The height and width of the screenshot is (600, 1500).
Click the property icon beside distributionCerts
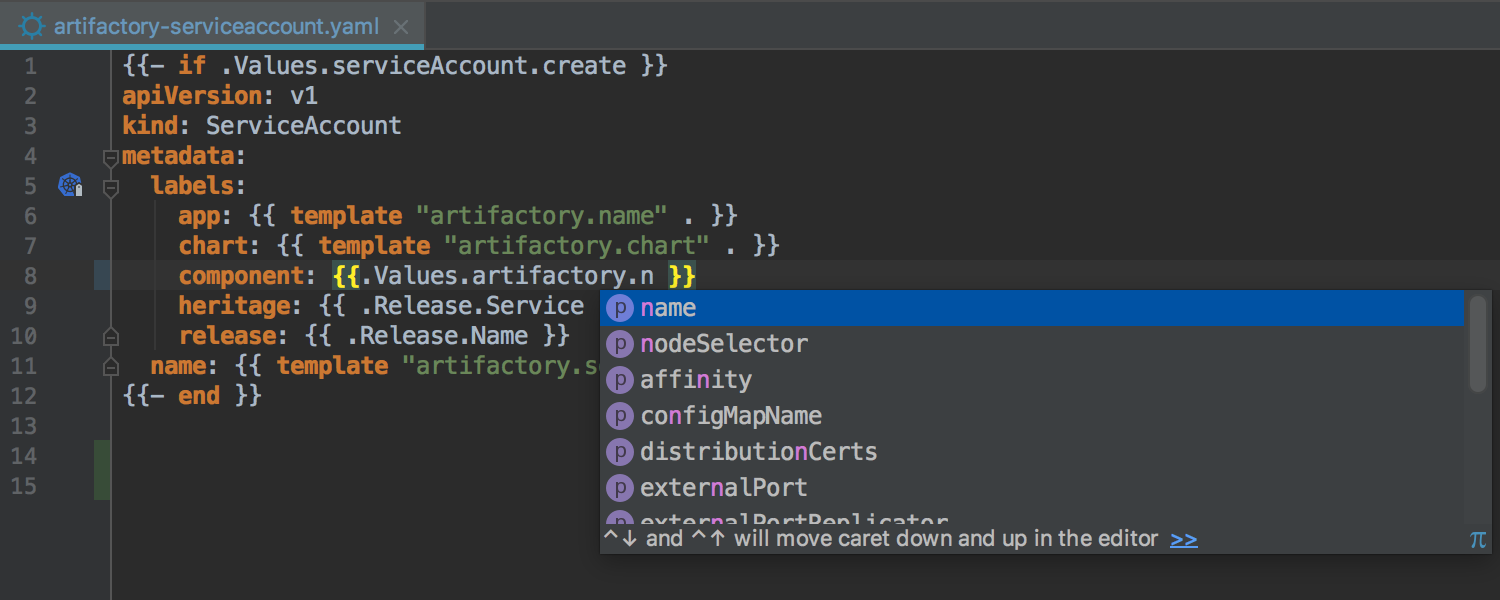coord(621,452)
